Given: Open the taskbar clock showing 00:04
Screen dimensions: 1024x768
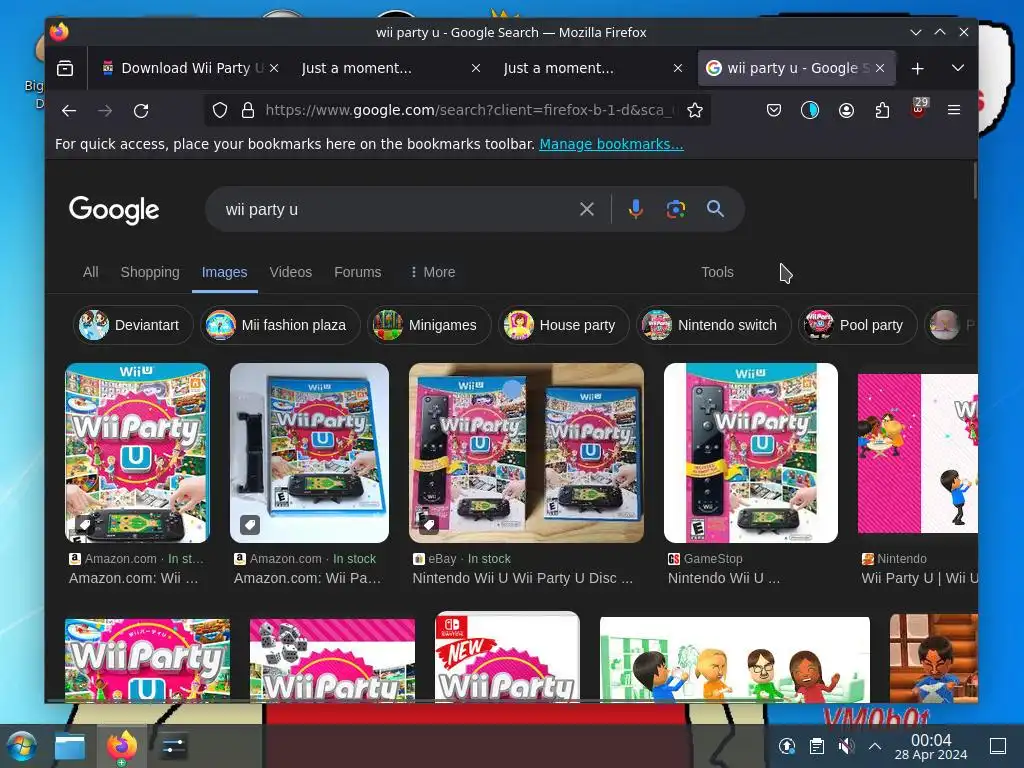Looking at the screenshot, I should click(x=931, y=746).
